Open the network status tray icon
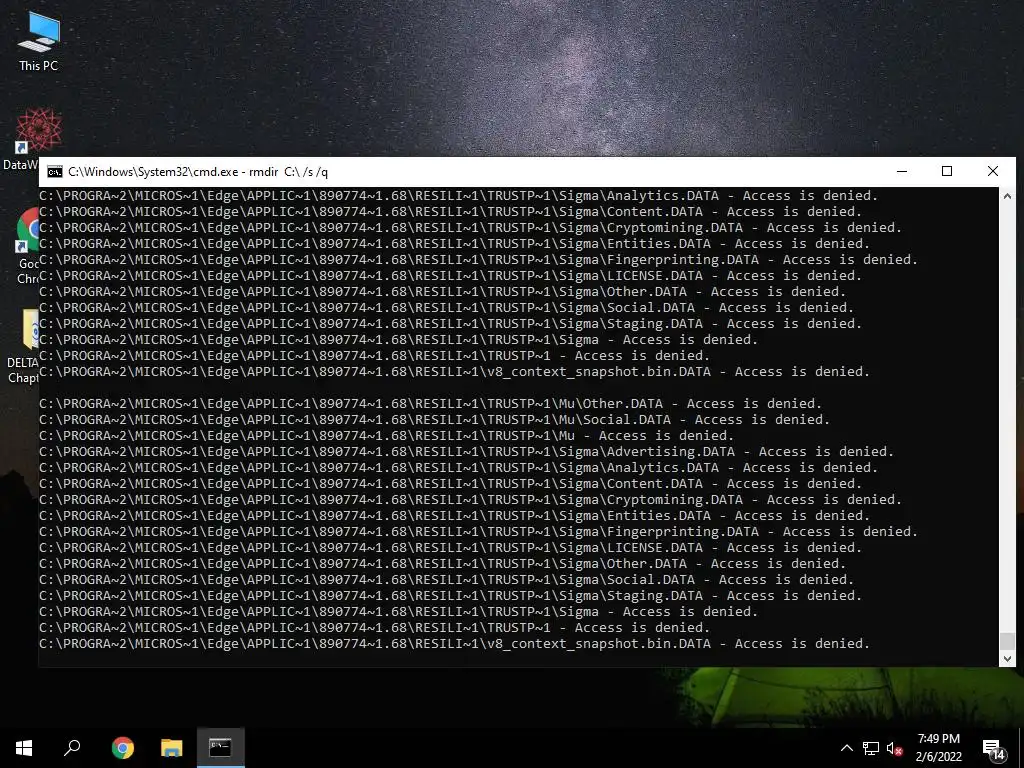1024x768 pixels. [871, 748]
